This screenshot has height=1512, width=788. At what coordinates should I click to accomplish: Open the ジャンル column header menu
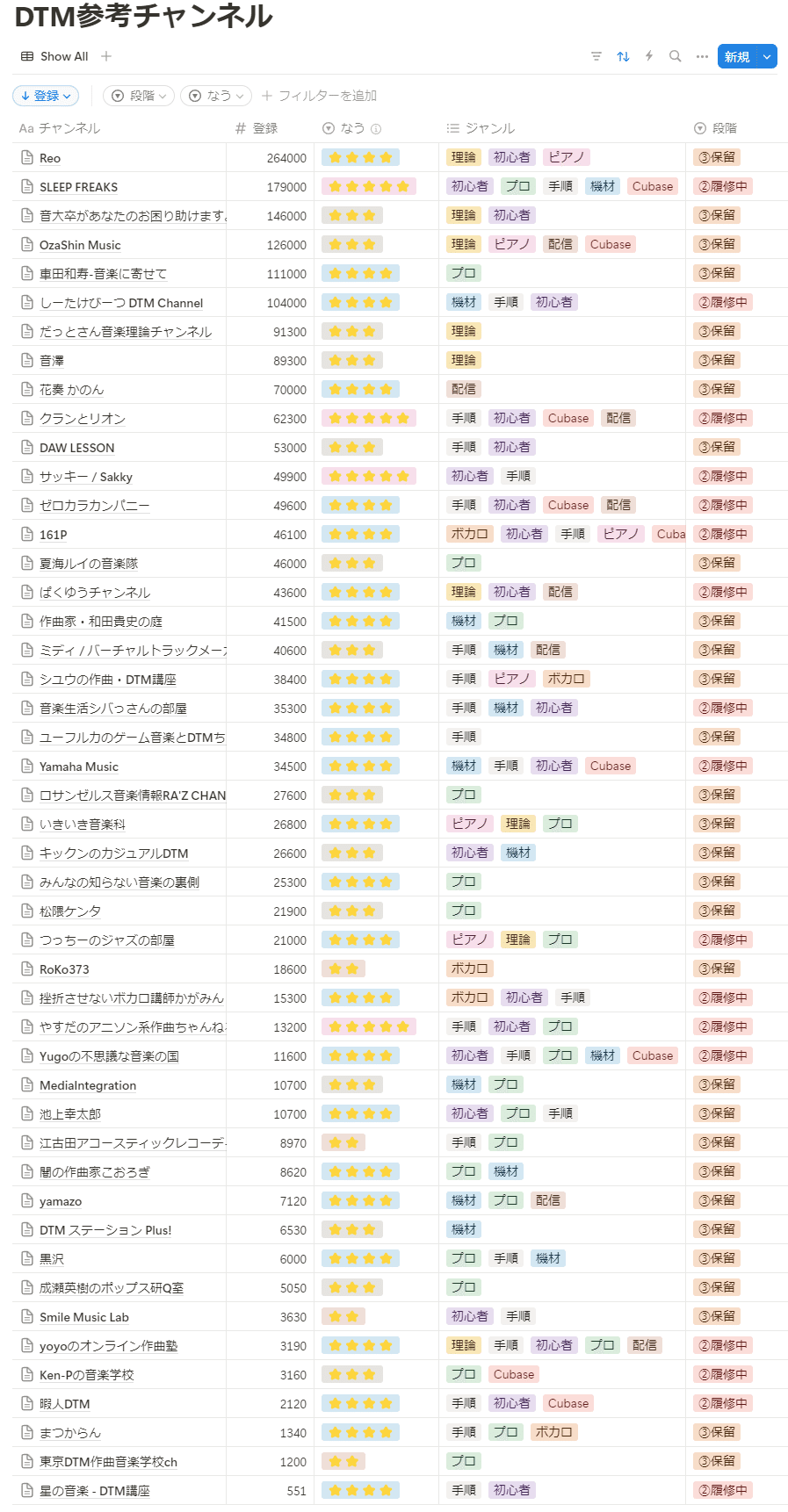point(481,128)
